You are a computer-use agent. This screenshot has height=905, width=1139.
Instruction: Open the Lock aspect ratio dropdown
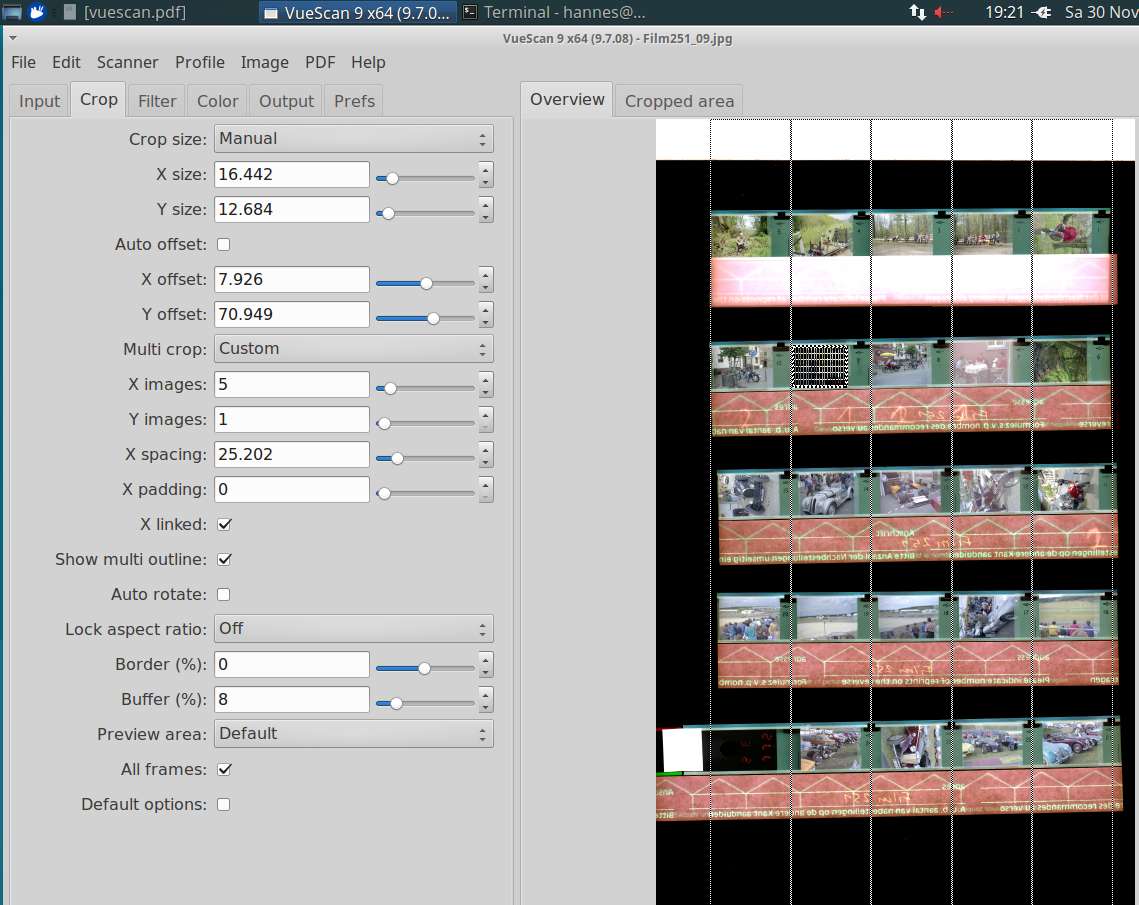(x=353, y=629)
